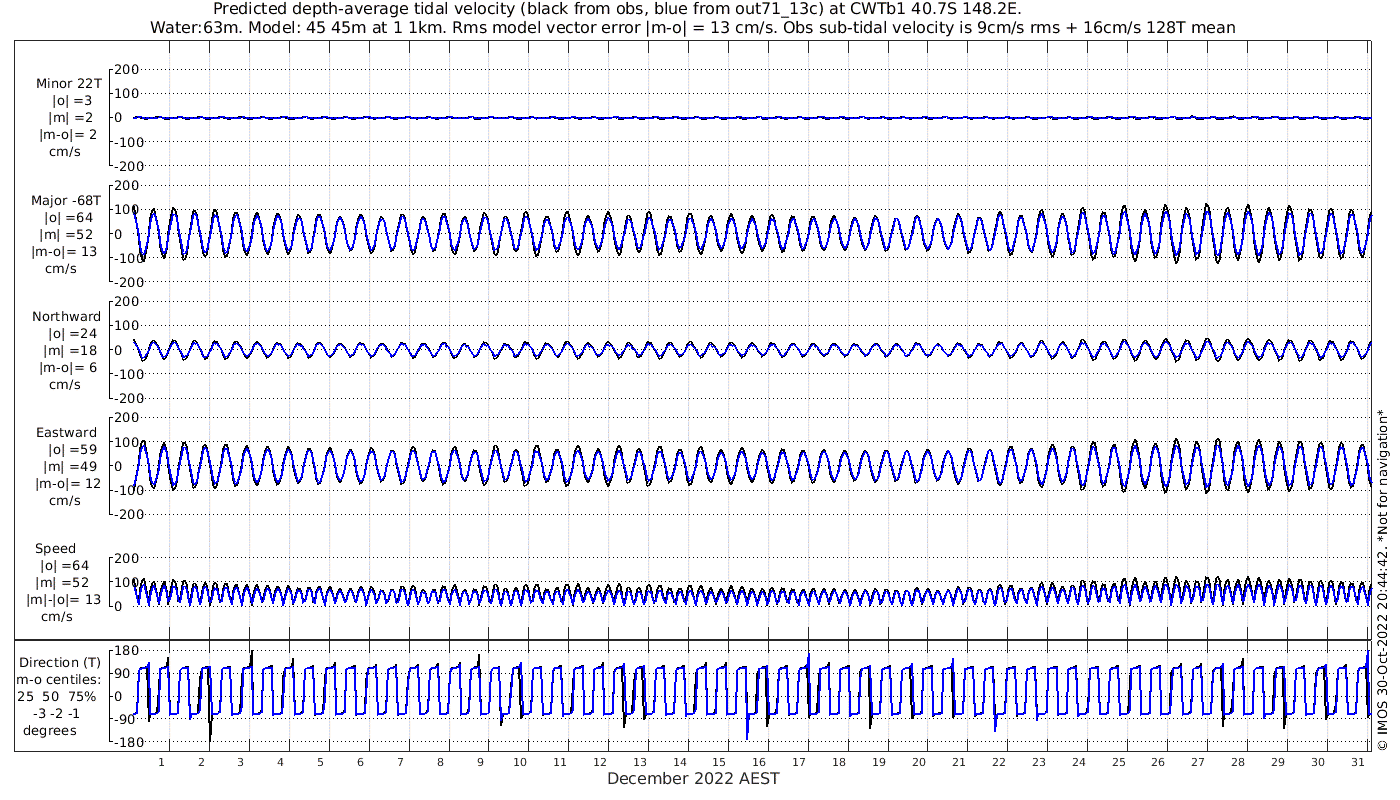The height and width of the screenshot is (800, 1400).
Task: Click day tick label '10' on x-axis
Action: point(520,762)
